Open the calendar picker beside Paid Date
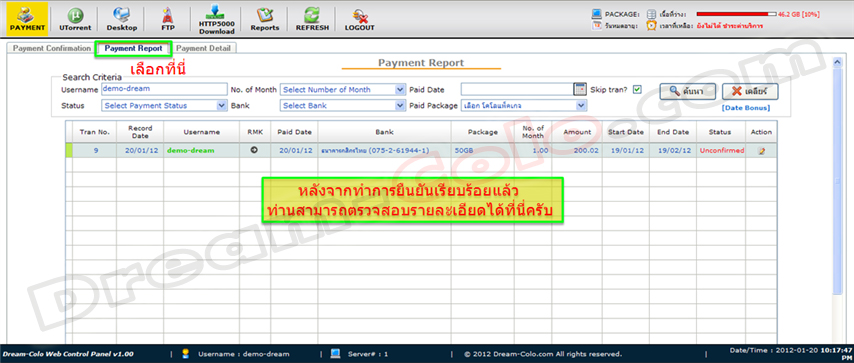854x363 pixels. (x=580, y=89)
